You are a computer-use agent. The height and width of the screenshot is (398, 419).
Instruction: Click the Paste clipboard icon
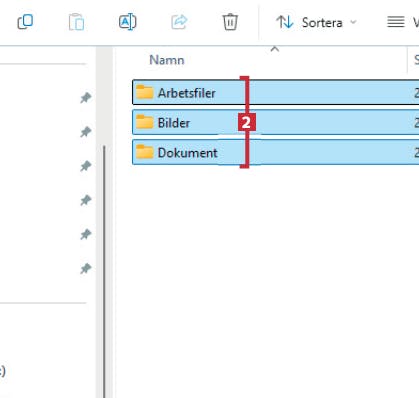pyautogui.click(x=76, y=22)
